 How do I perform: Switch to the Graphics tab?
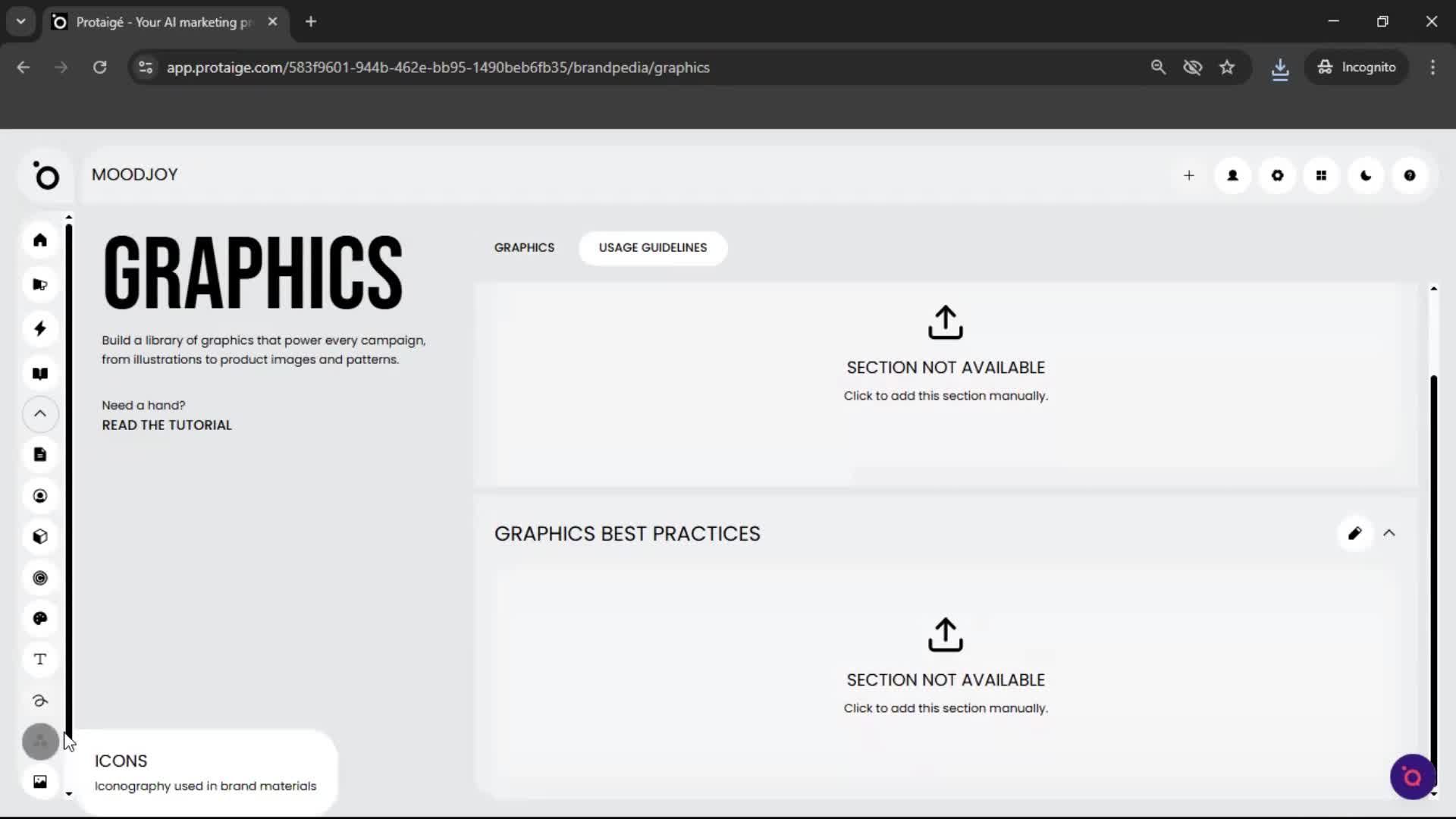[524, 247]
